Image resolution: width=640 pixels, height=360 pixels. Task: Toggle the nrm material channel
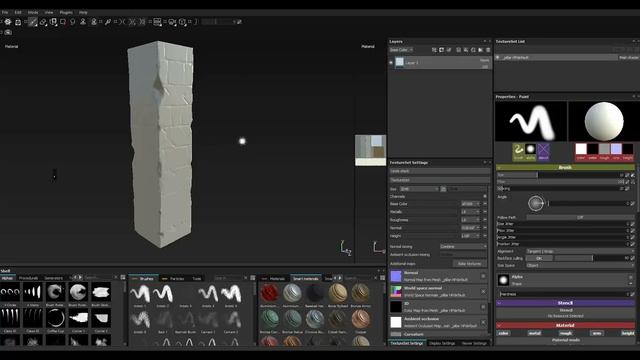click(597, 333)
